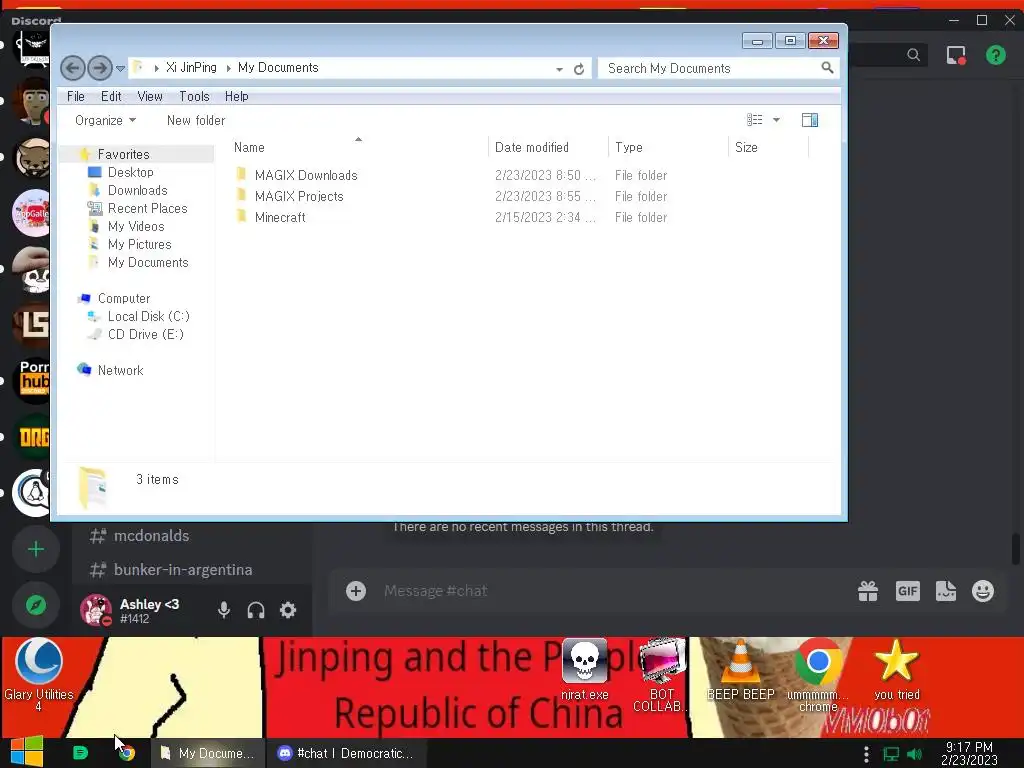Click the network icon in system tray
Screen dimensions: 1024x768
pyautogui.click(x=891, y=754)
